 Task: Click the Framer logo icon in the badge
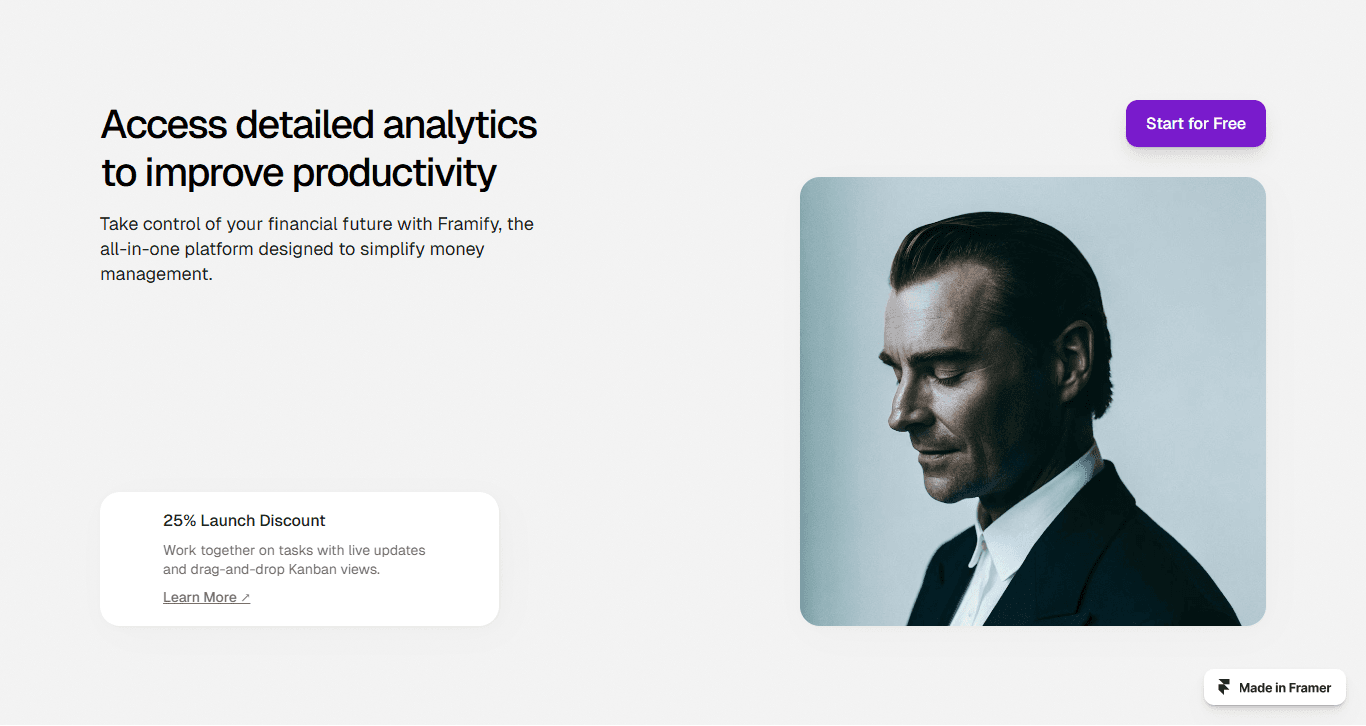pyautogui.click(x=1224, y=687)
